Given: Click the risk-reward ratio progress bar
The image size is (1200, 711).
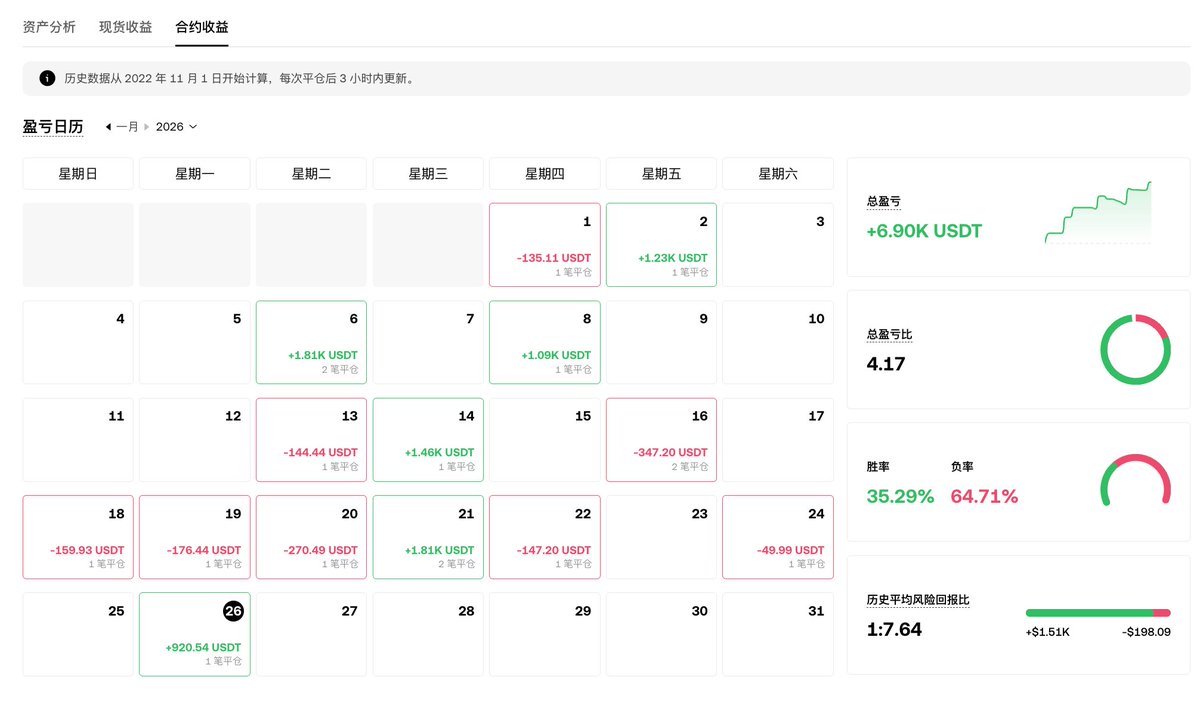Looking at the screenshot, I should point(1098,613).
